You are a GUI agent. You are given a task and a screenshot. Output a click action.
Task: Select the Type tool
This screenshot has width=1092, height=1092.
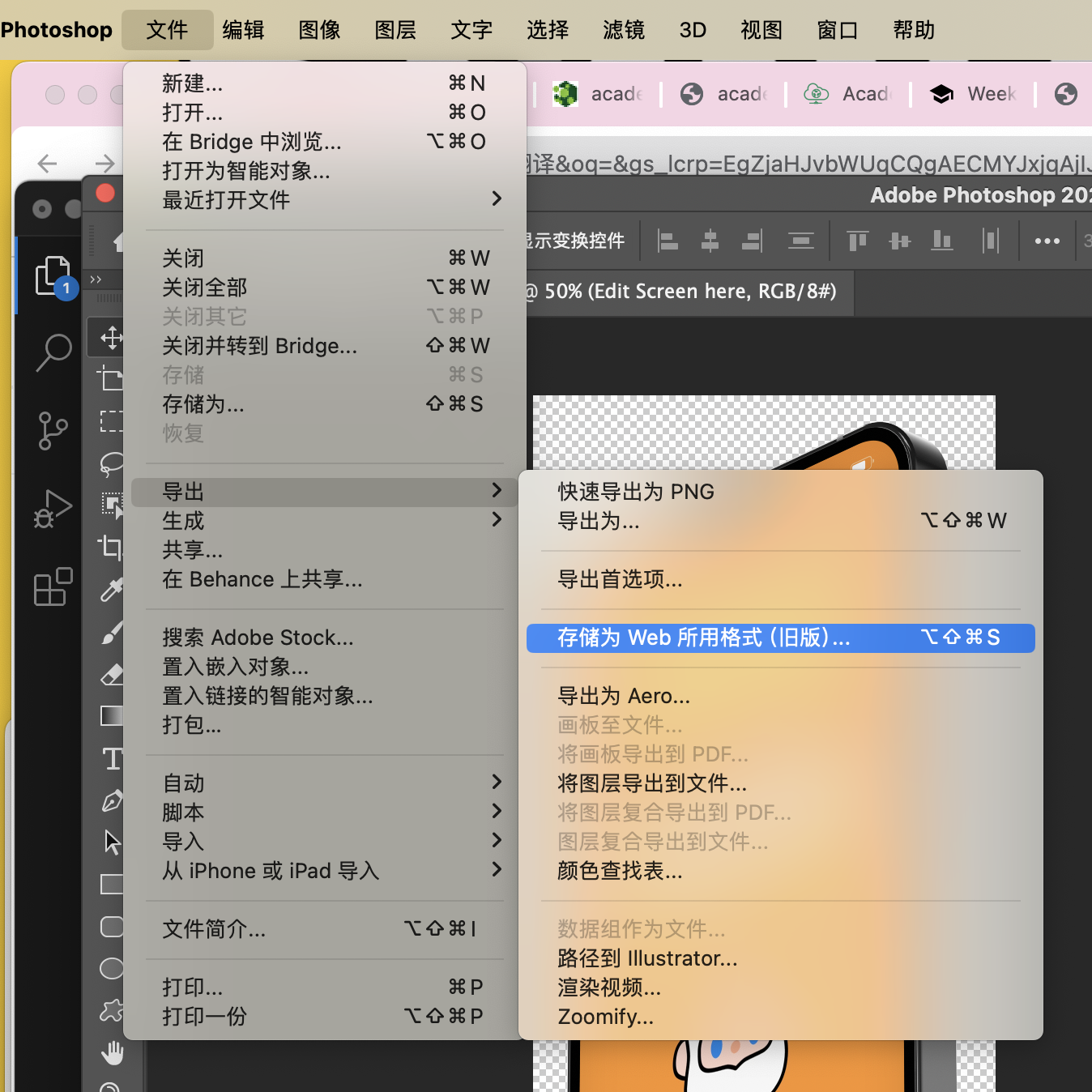(112, 759)
